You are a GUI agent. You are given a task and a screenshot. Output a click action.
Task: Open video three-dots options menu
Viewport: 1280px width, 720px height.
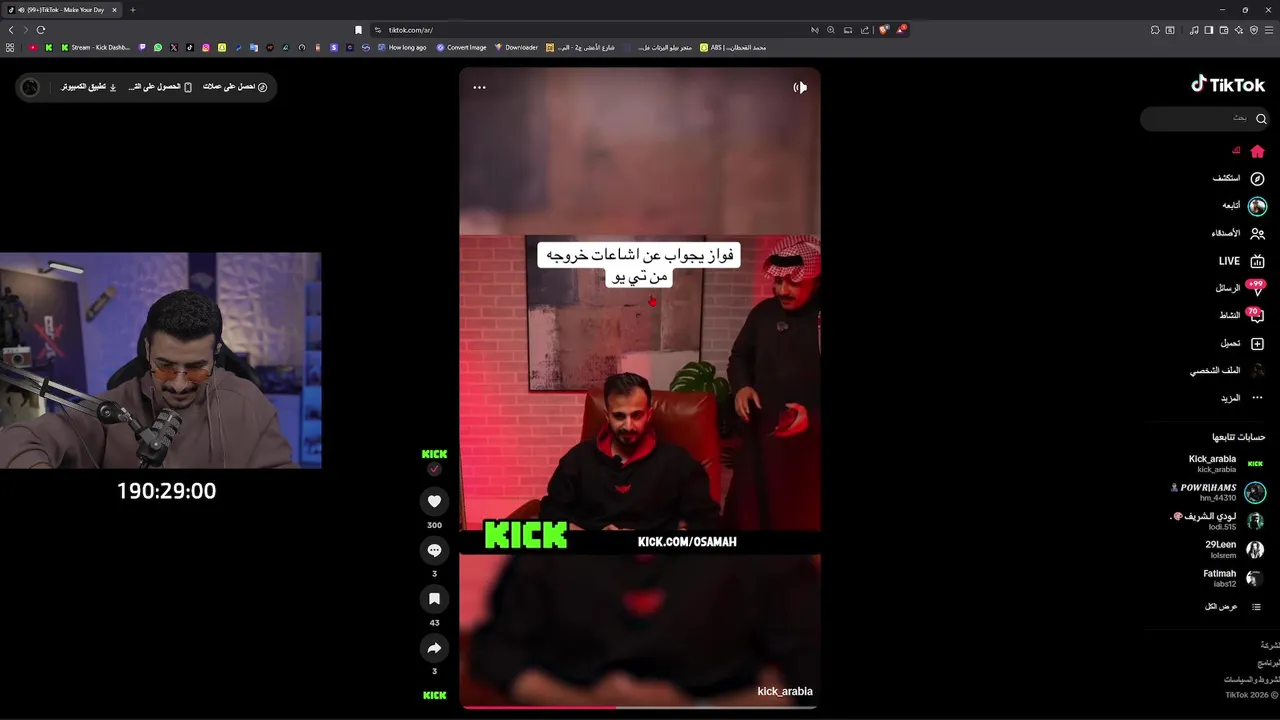click(479, 87)
